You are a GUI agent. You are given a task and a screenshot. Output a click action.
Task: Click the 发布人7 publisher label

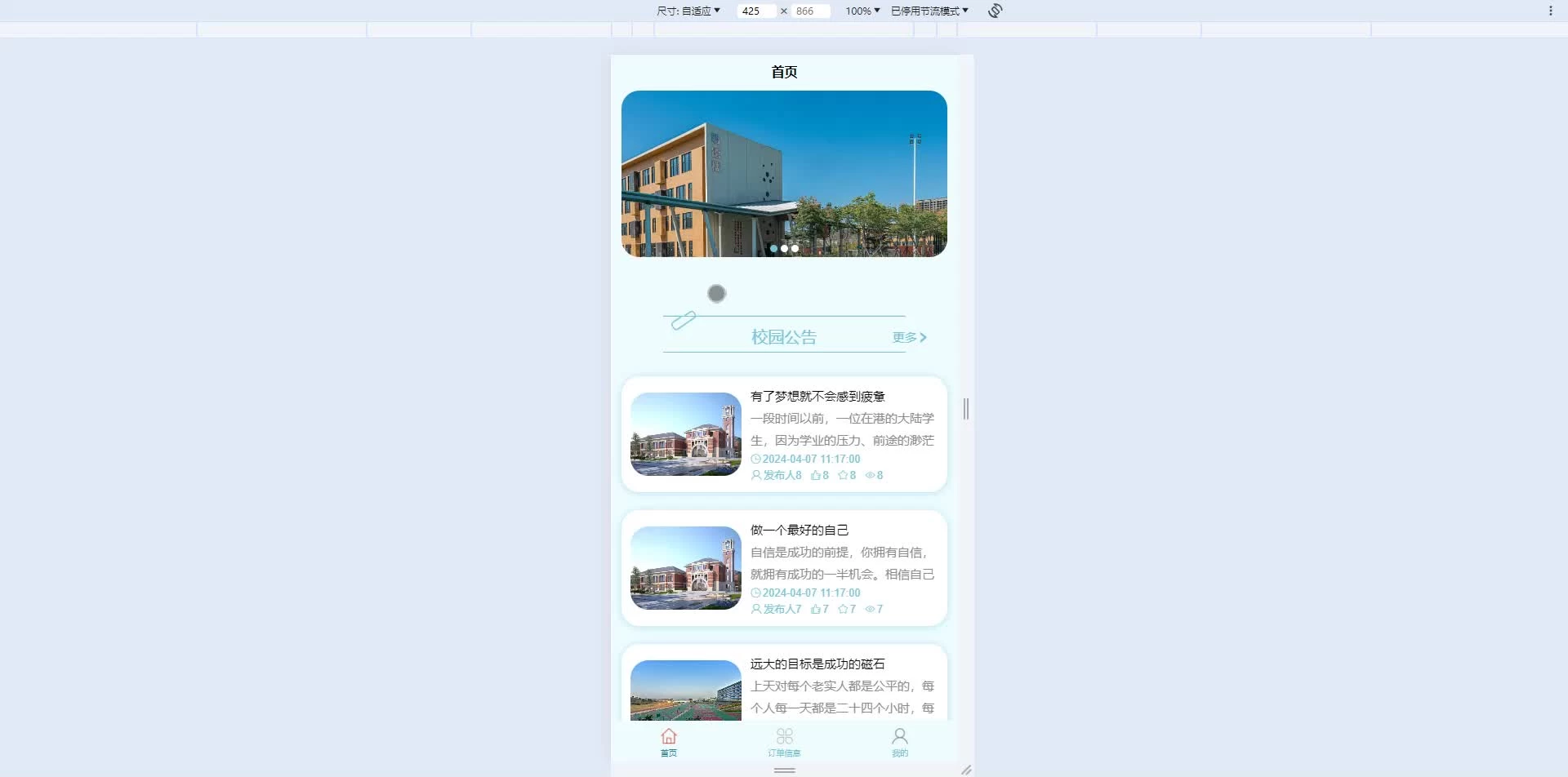tap(782, 609)
